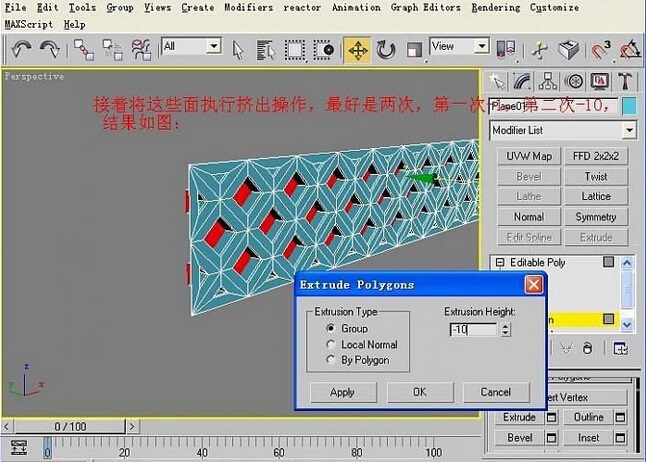The width and height of the screenshot is (646, 462).
Task: Toggle Window/Crossing selection icon
Action: click(324, 50)
